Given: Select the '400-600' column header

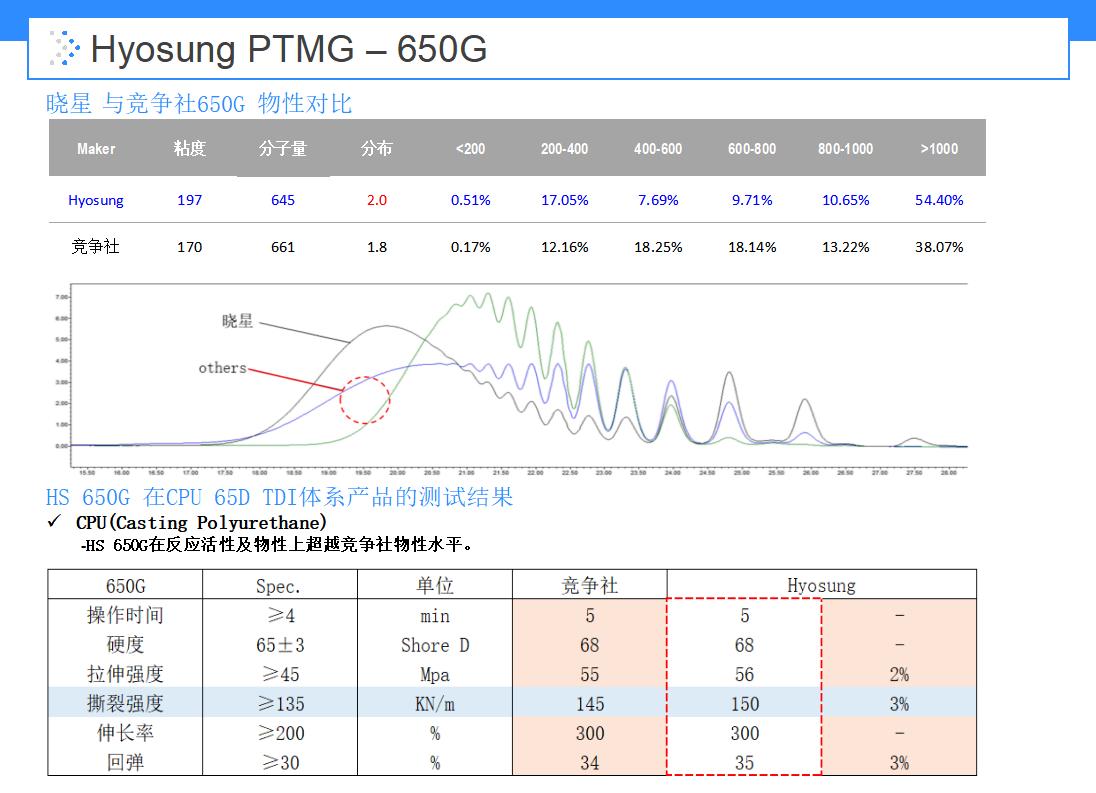Looking at the screenshot, I should coord(658,149).
